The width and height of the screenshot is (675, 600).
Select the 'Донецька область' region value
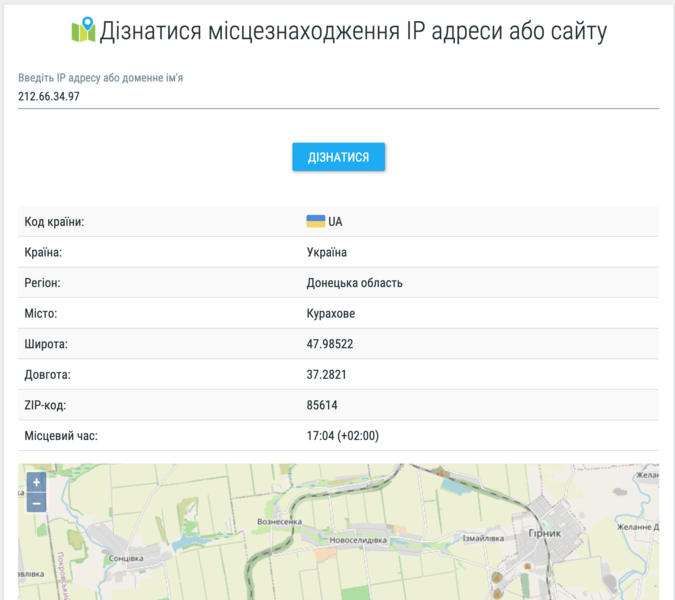[x=355, y=283]
